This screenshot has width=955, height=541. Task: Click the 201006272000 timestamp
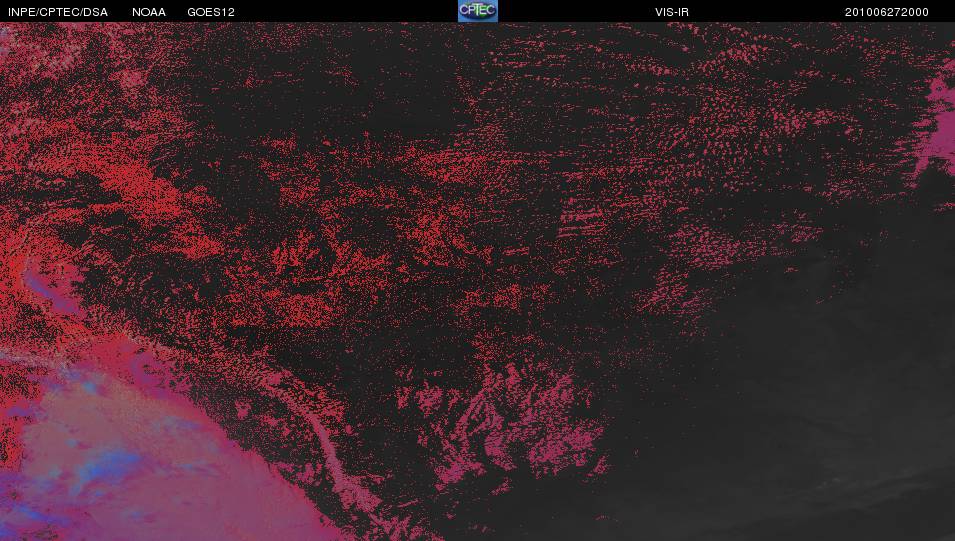887,12
